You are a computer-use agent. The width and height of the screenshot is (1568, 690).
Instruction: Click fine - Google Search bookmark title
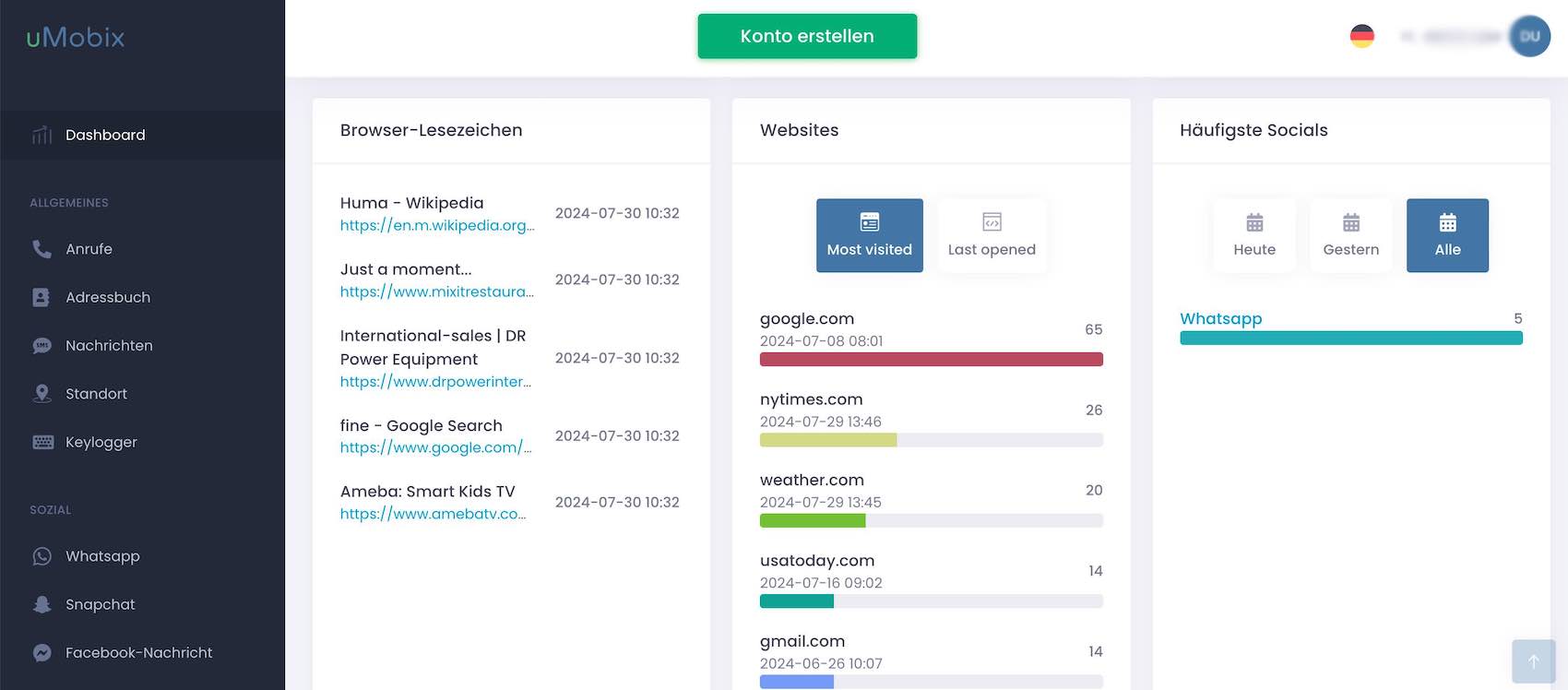[422, 425]
